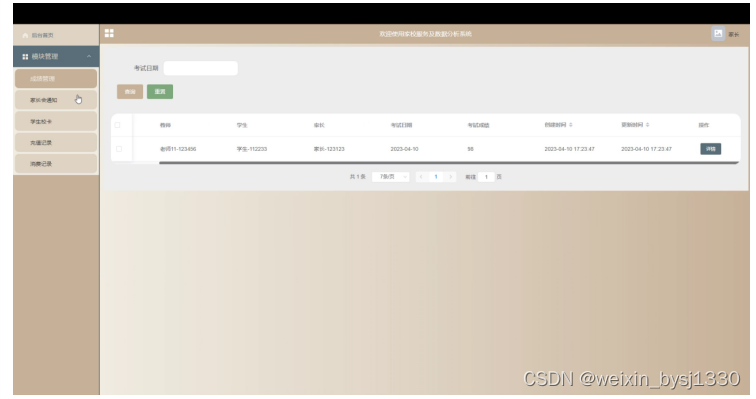Click the 家长 username in the header
Image resolution: width=756 pixels, height=399 pixels.
click(733, 35)
